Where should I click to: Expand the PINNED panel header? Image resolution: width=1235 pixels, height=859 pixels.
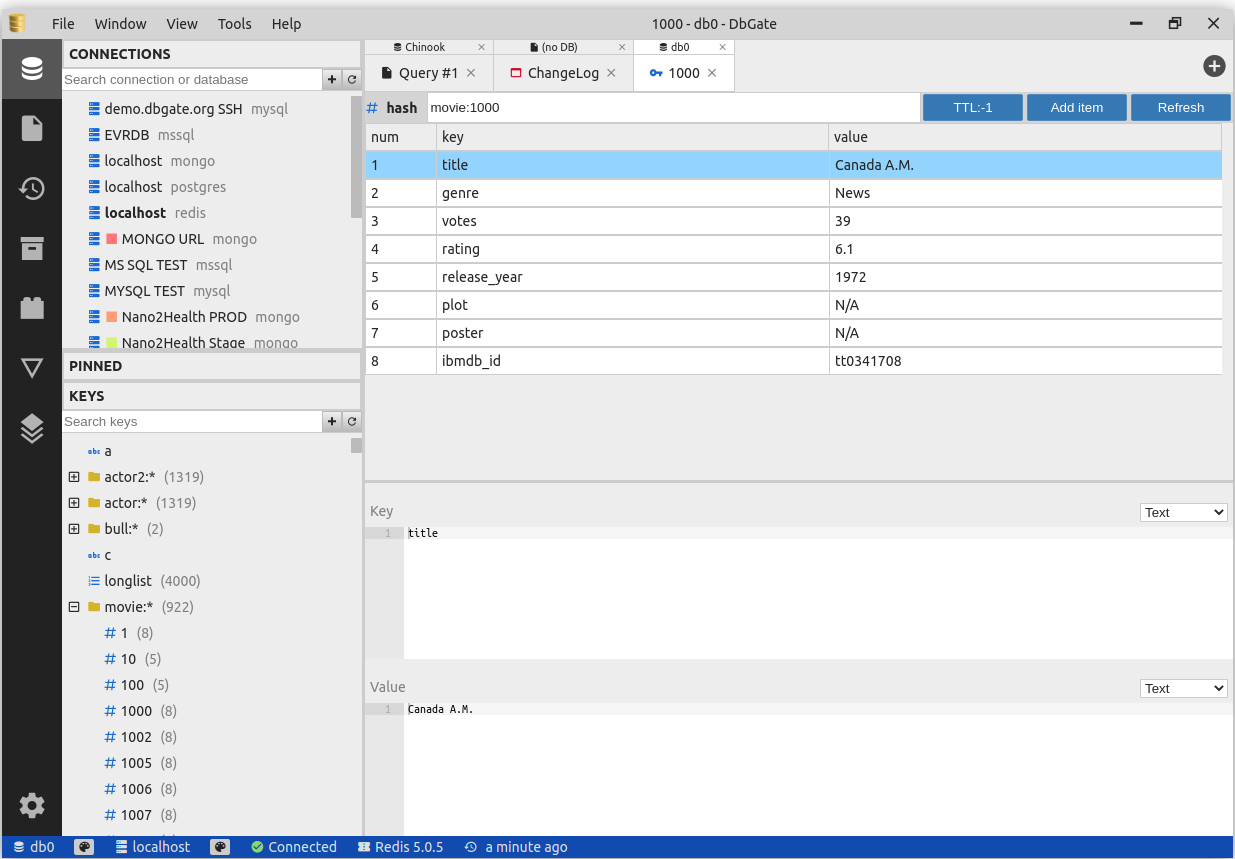click(212, 366)
